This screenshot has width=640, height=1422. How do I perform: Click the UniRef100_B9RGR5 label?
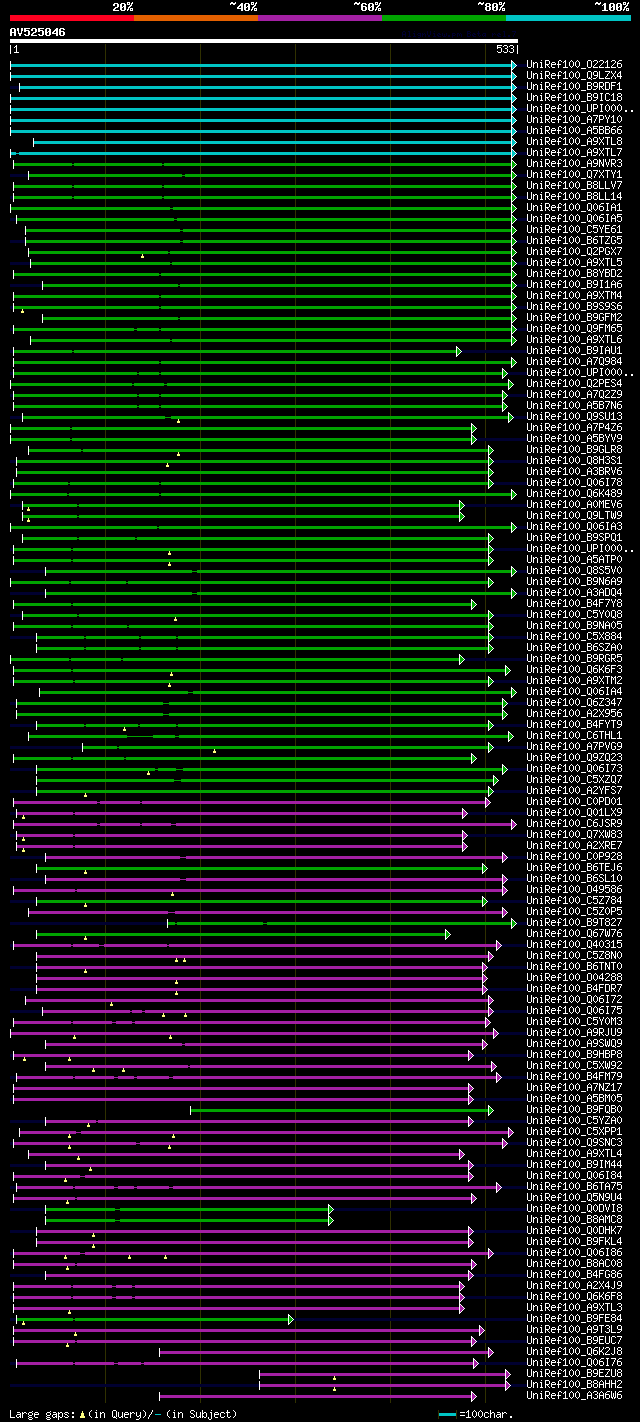[x=574, y=658]
